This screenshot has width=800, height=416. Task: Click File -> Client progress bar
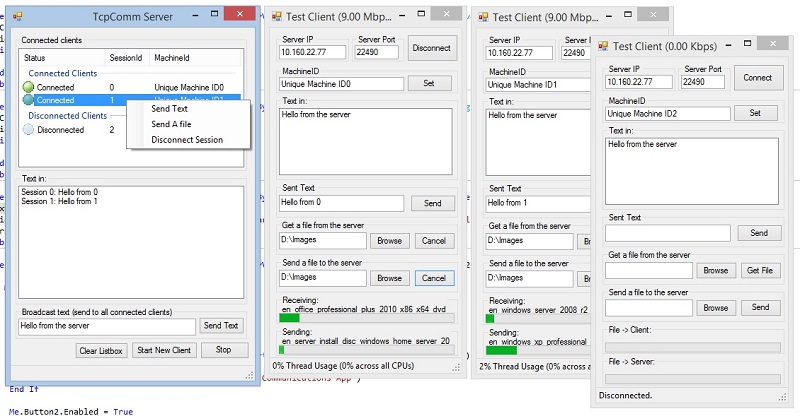coord(693,348)
